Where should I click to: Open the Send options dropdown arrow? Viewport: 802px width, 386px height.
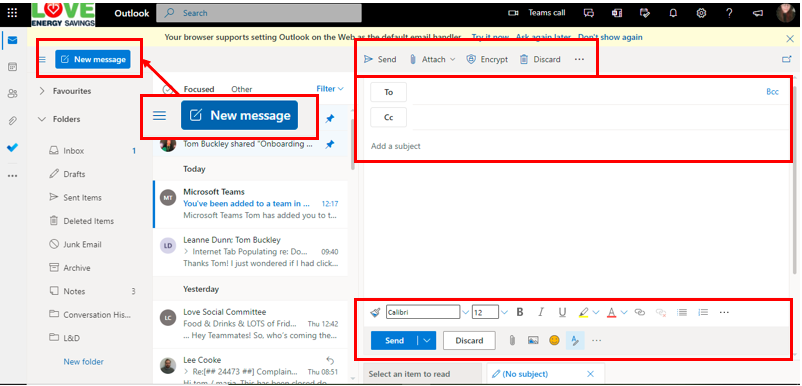[x=427, y=340]
